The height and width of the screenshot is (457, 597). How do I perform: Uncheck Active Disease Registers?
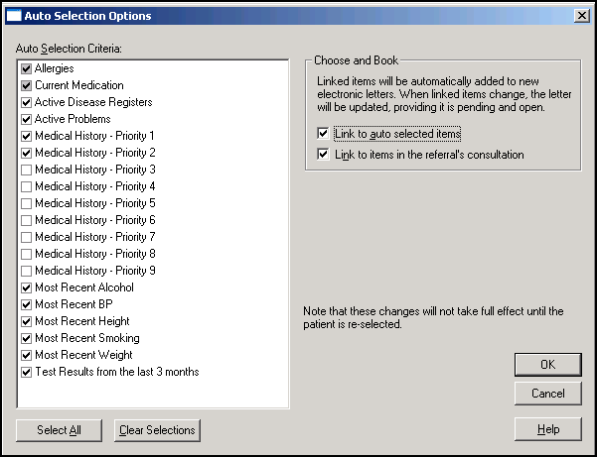[x=26, y=102]
